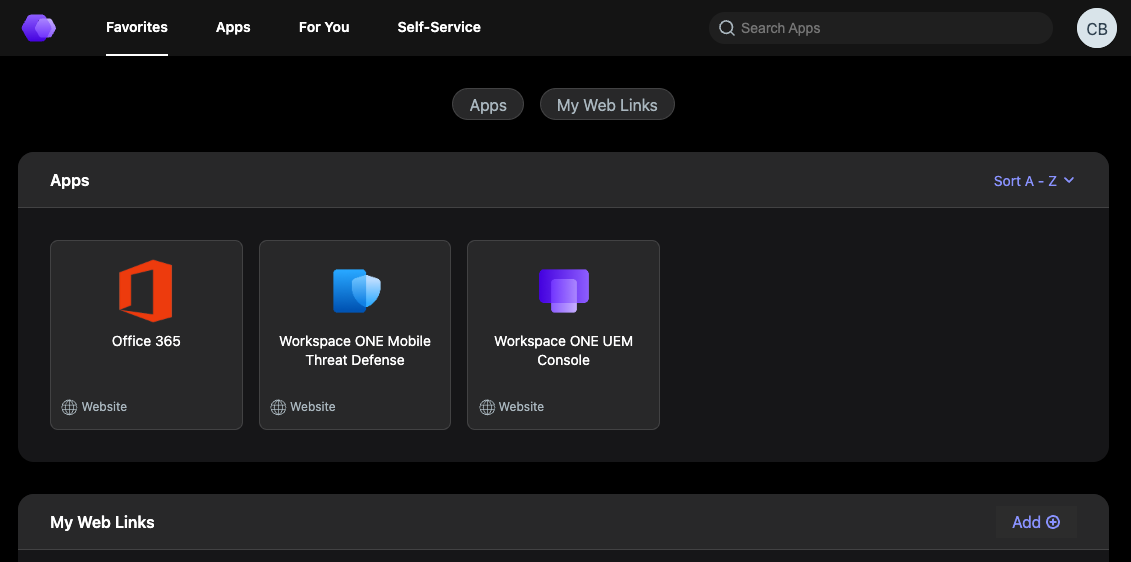Open the Self-Service tab
The width and height of the screenshot is (1131, 562).
(439, 27)
